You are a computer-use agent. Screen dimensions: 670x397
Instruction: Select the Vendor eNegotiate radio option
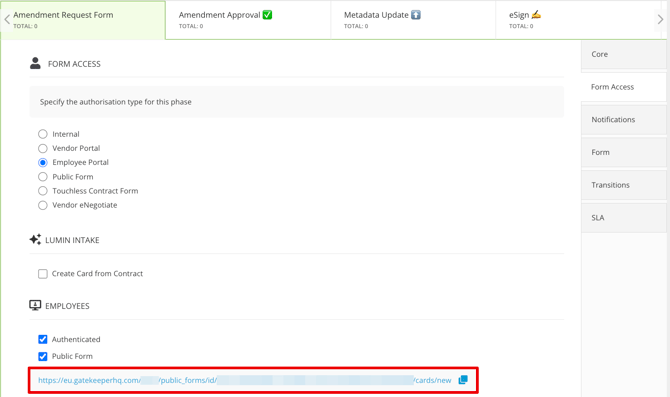pyautogui.click(x=43, y=205)
